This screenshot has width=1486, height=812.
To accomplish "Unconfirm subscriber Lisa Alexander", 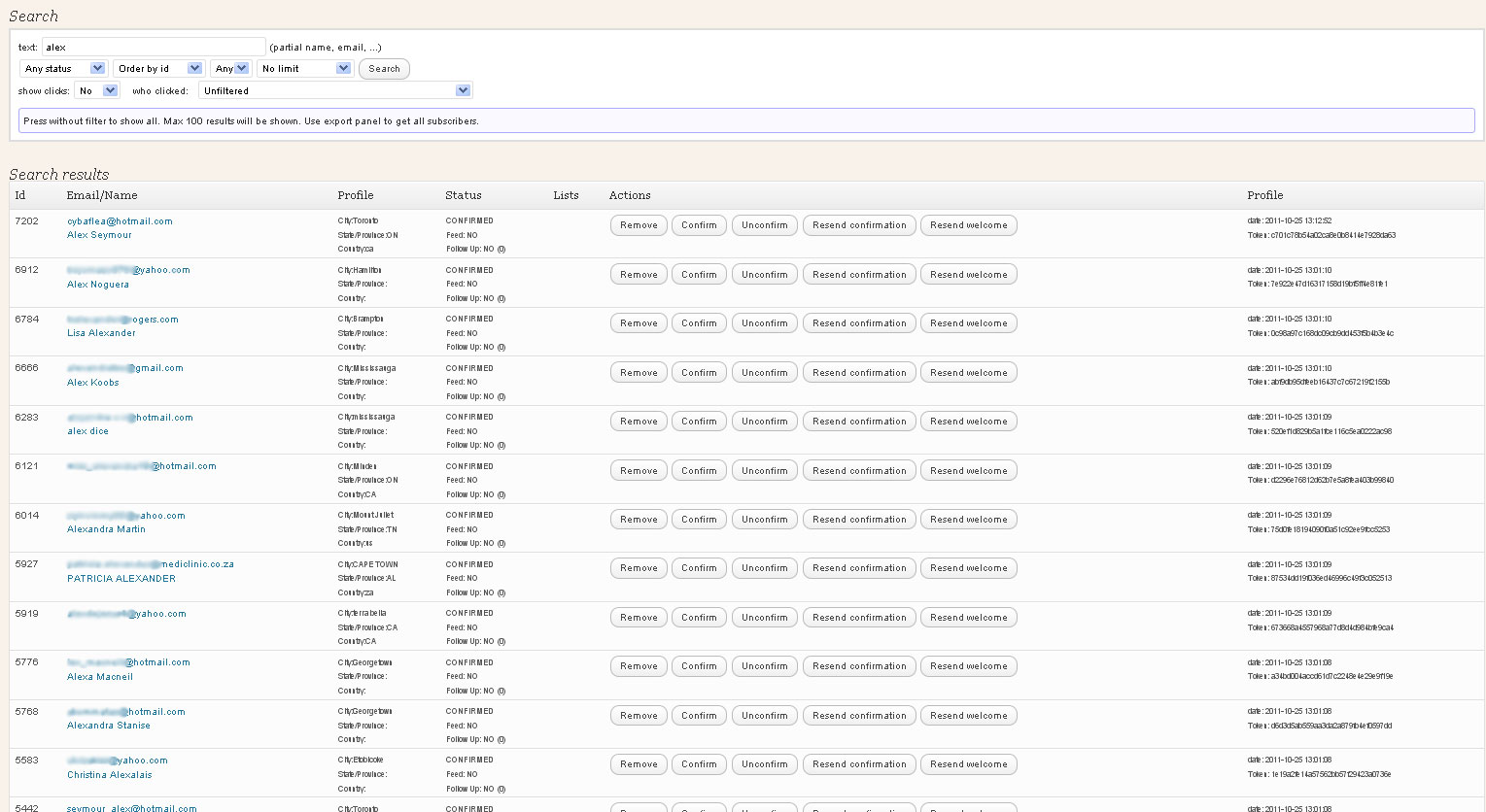I will pos(764,323).
